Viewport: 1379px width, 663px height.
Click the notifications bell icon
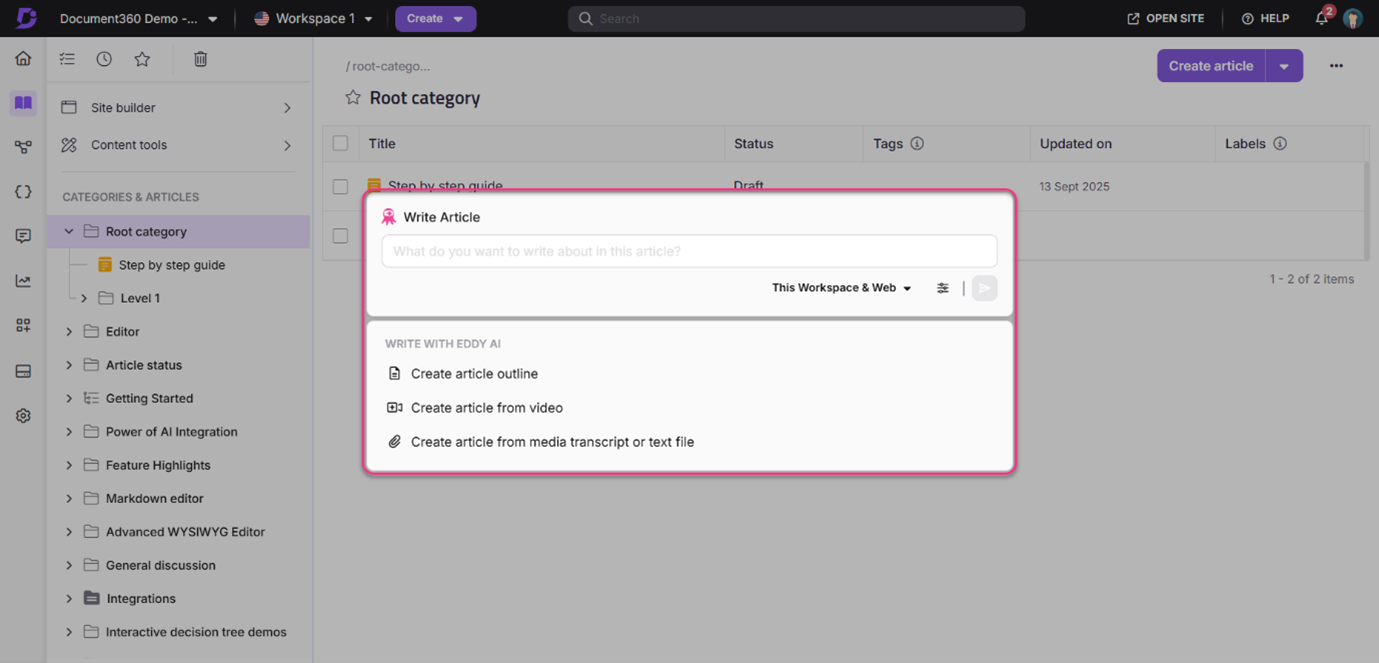click(x=1322, y=18)
